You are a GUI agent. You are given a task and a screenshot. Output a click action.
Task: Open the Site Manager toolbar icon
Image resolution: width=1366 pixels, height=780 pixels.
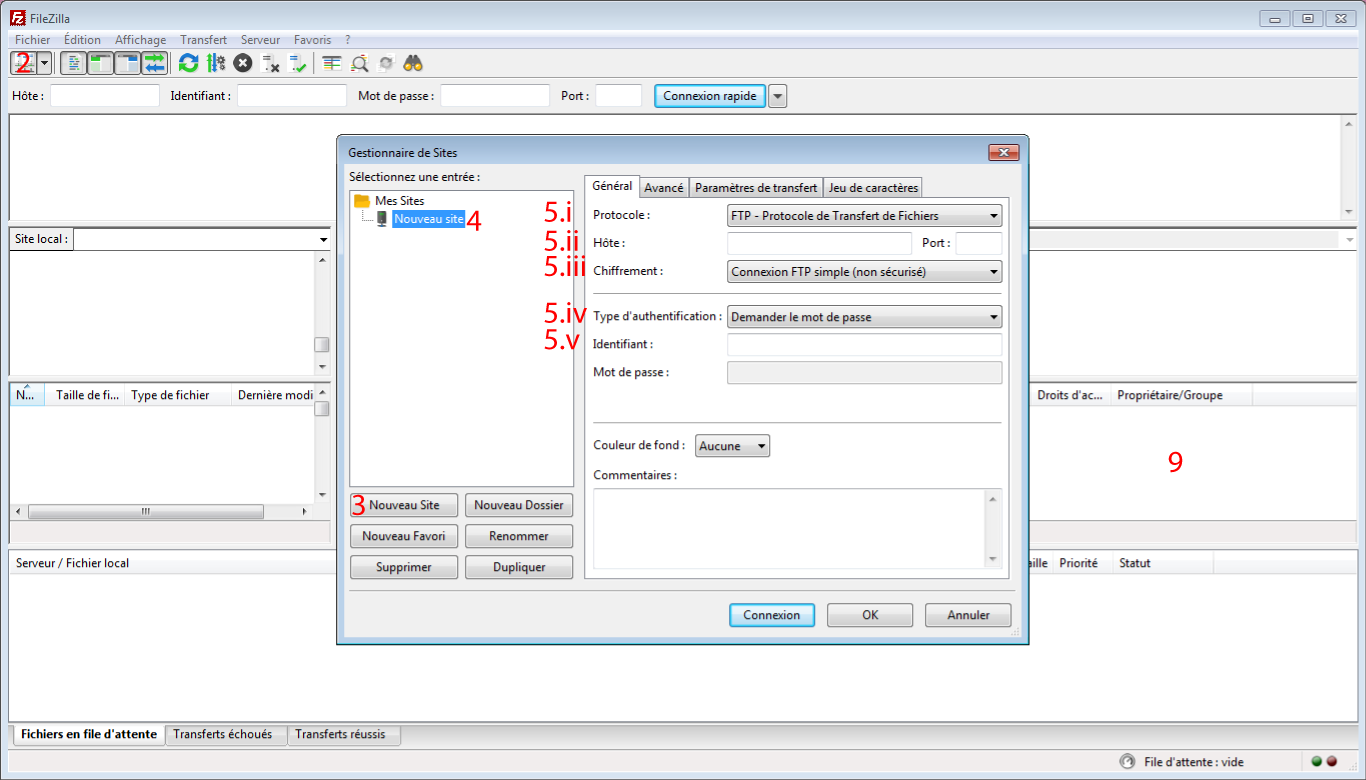[24, 63]
